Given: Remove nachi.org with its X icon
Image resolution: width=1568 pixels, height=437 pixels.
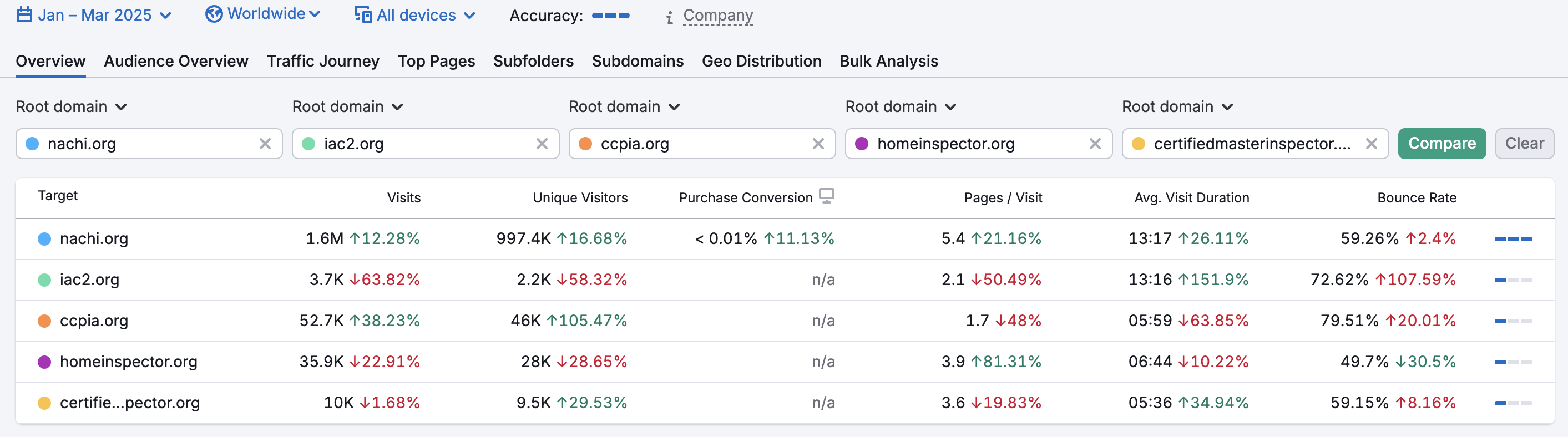Looking at the screenshot, I should (265, 144).
